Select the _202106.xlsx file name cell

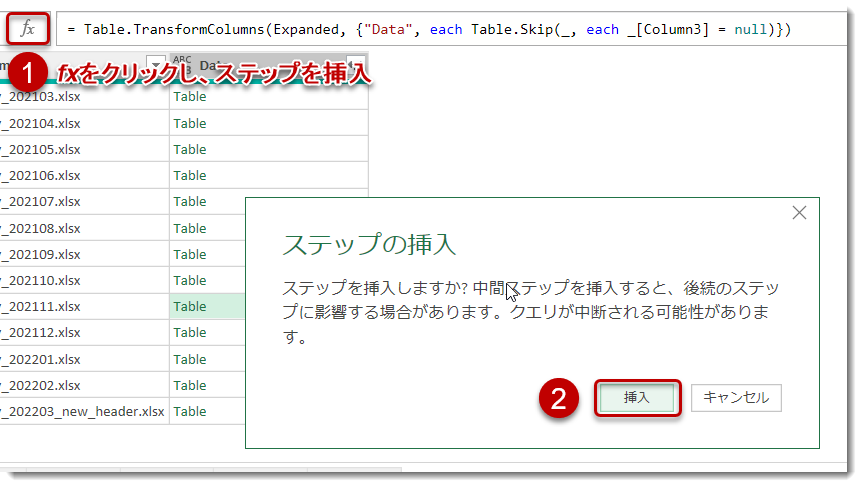[x=84, y=175]
